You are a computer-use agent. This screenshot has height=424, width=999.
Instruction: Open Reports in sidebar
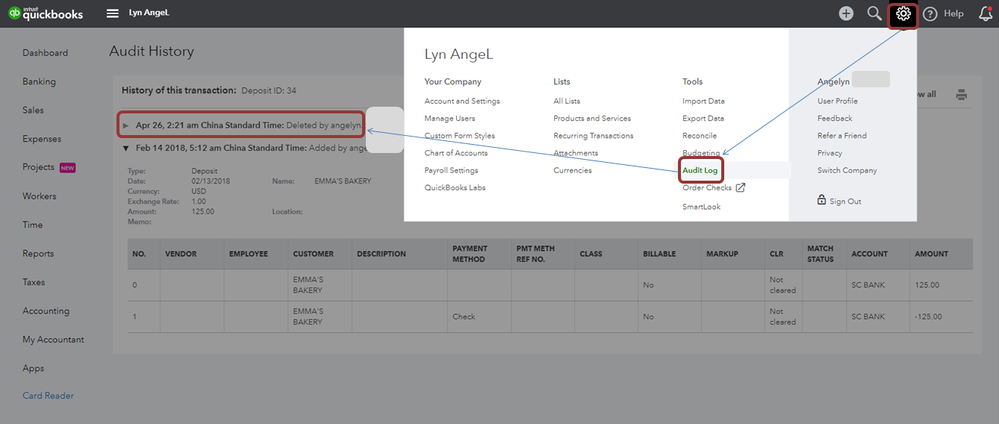tap(38, 254)
